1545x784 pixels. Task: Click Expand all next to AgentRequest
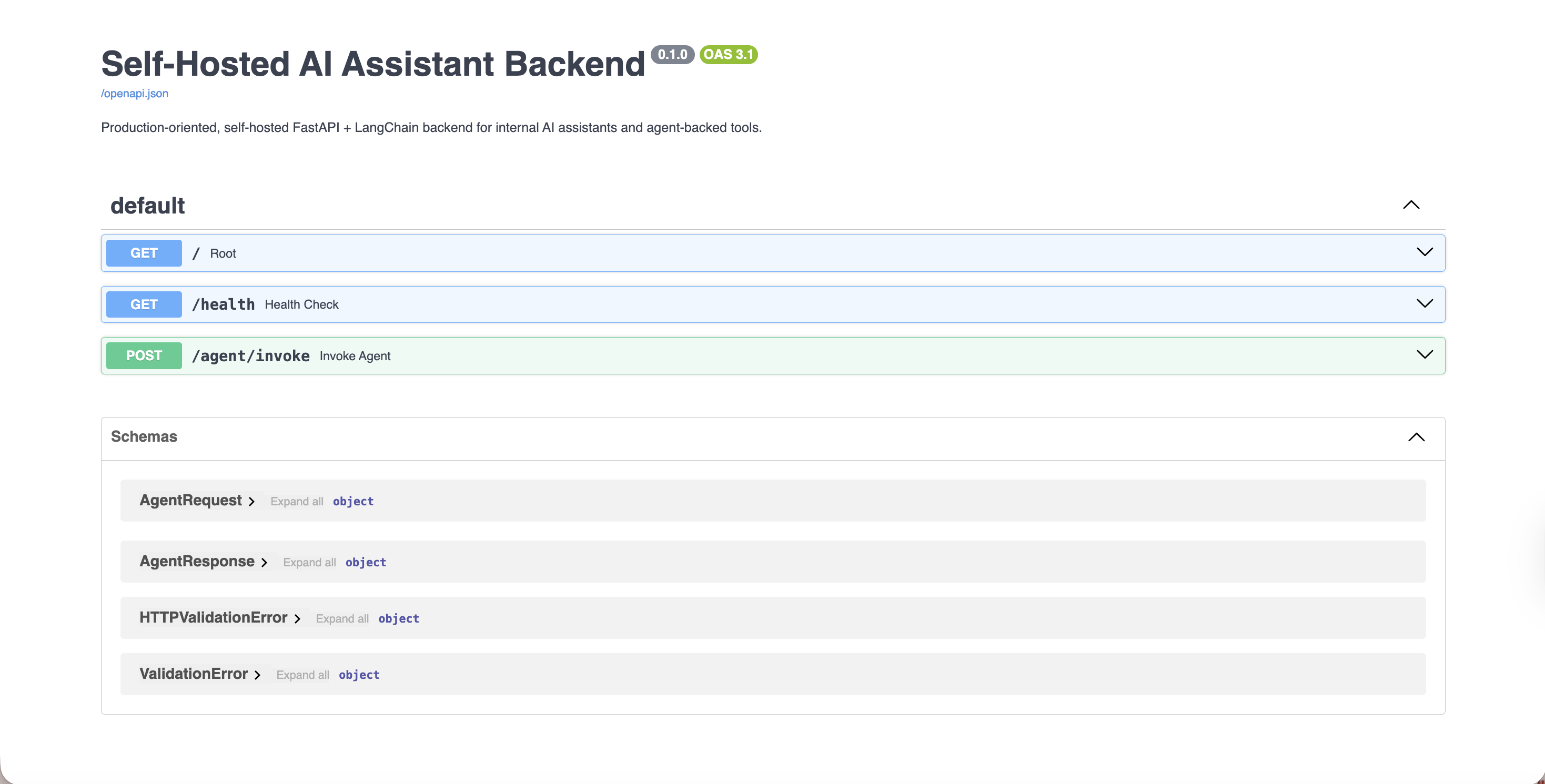(297, 501)
